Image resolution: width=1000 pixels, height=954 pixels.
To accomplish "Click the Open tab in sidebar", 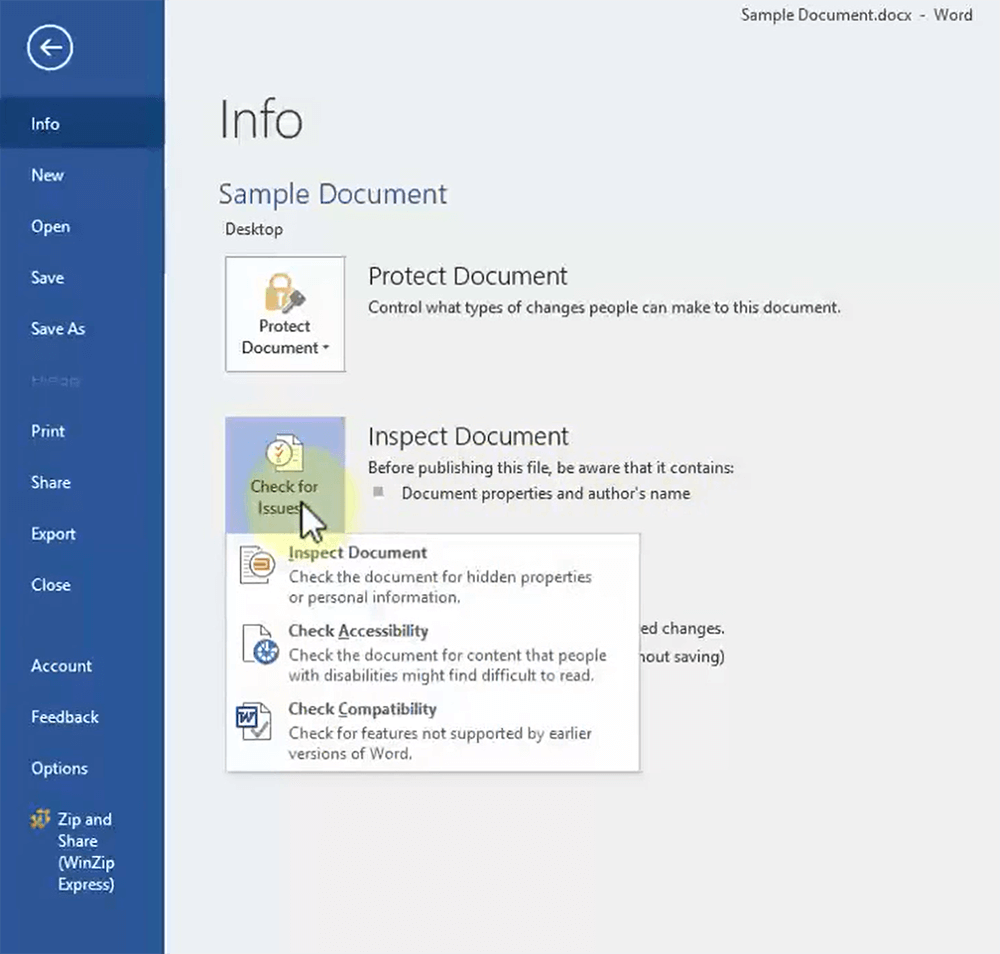I will tap(50, 226).
